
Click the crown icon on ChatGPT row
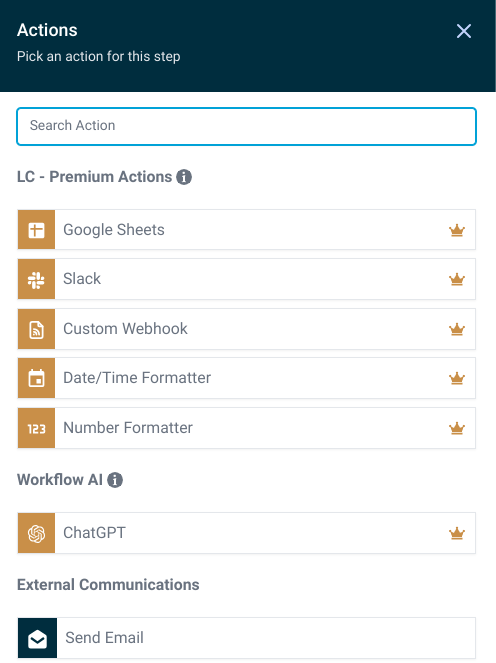[x=457, y=534]
